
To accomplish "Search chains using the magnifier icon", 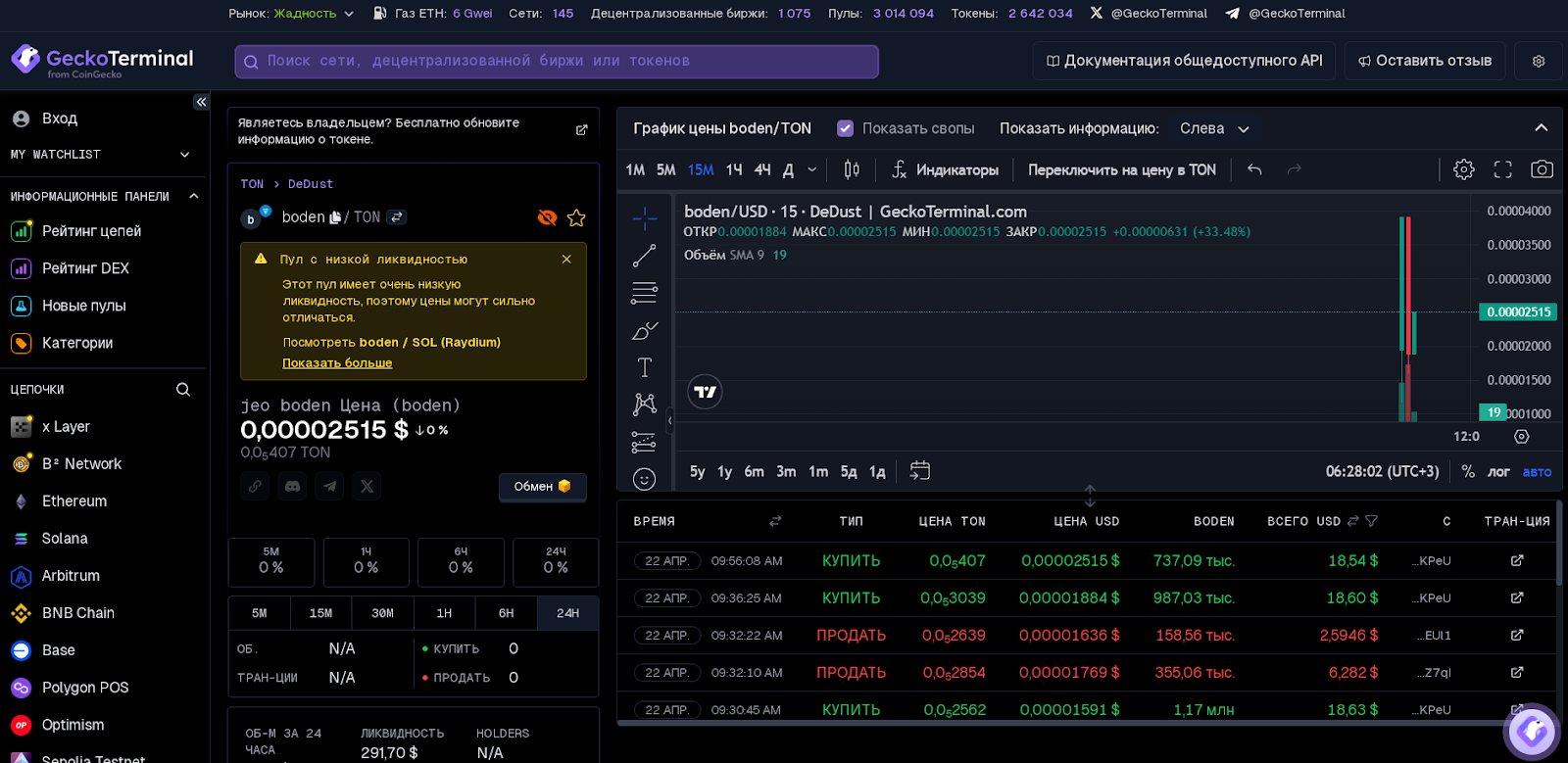I will pyautogui.click(x=183, y=390).
